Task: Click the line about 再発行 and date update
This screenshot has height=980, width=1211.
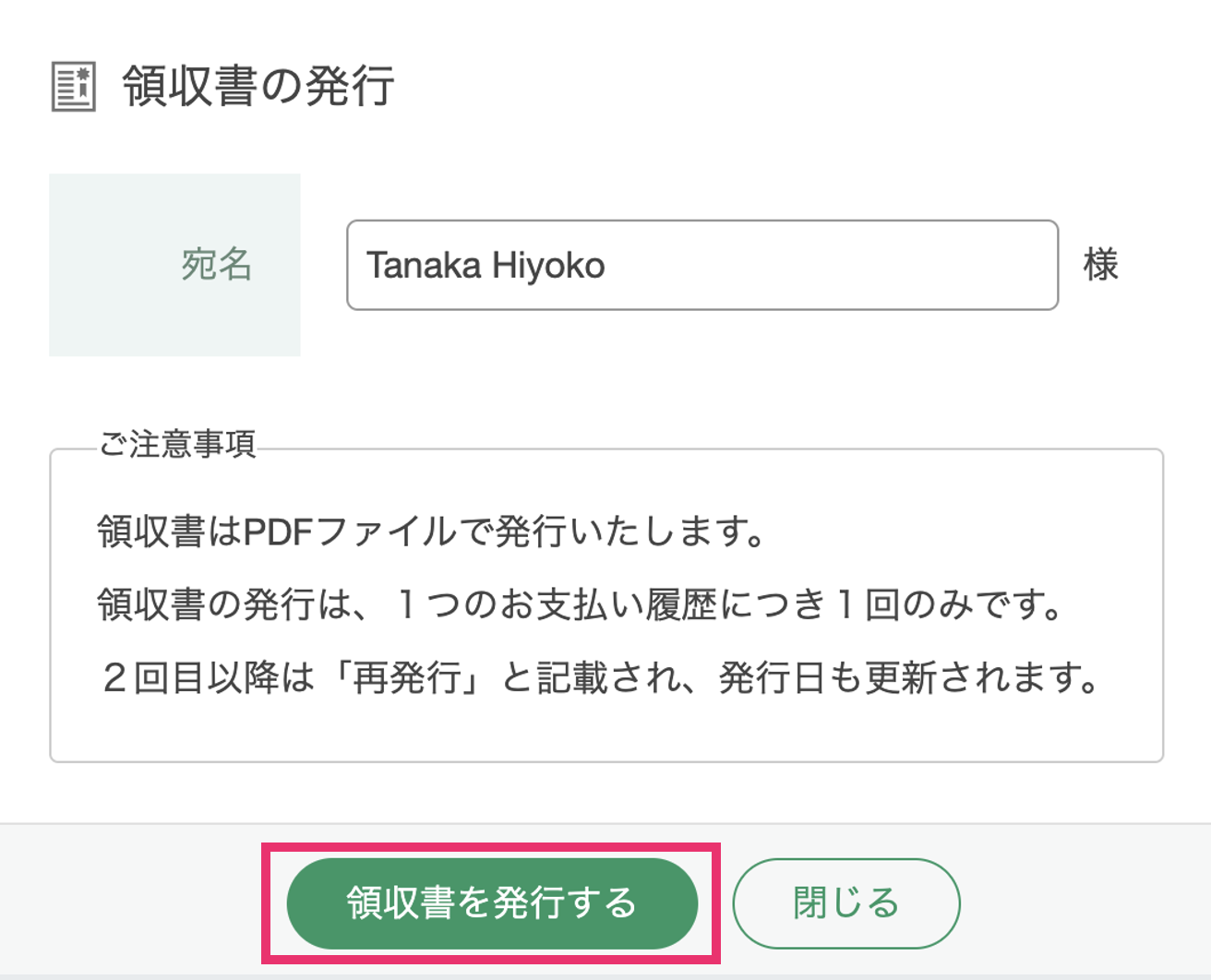Action: [x=601, y=678]
